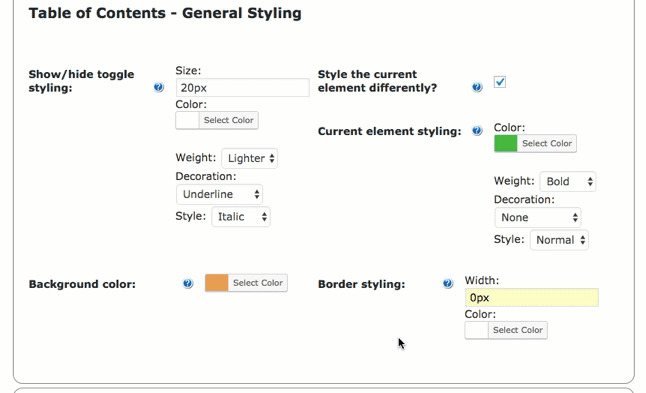Click the green current element color swatch
This screenshot has width=646, height=393.
[x=506, y=144]
